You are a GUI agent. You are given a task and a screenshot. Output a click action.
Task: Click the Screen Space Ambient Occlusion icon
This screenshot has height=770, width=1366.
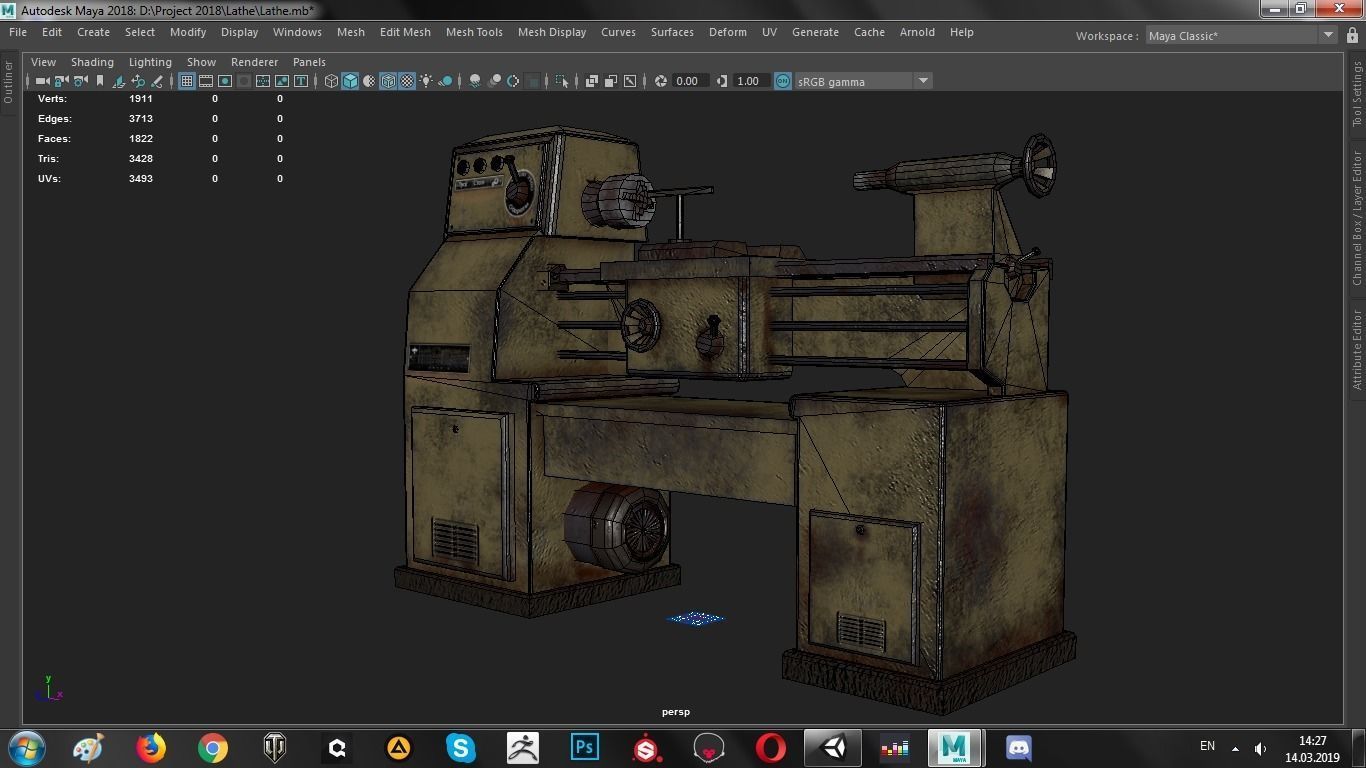tap(475, 81)
